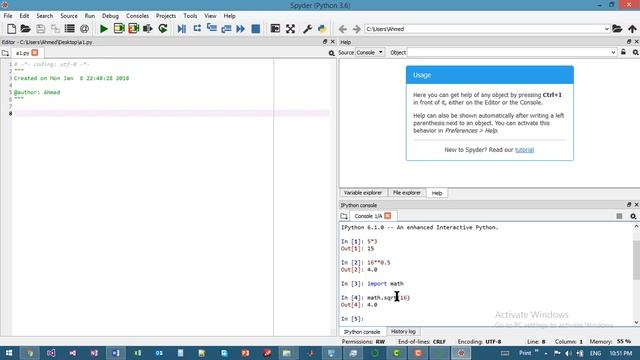Stop the current console command icon

coord(619,216)
